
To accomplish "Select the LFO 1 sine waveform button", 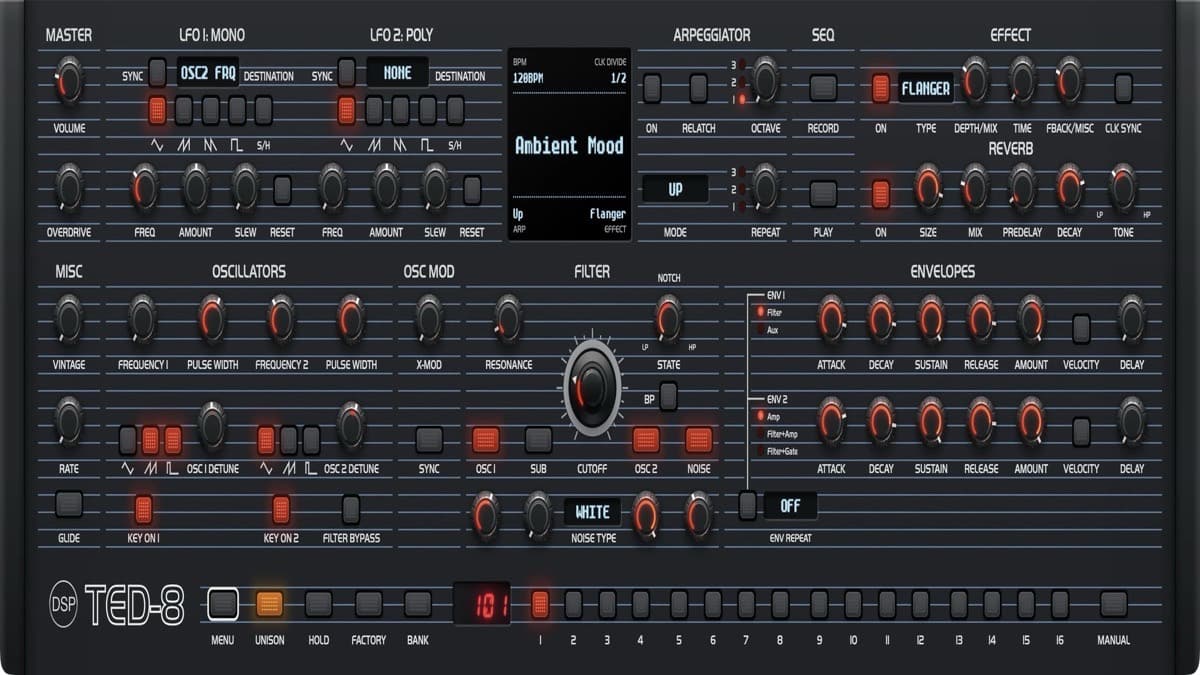I will [x=158, y=110].
